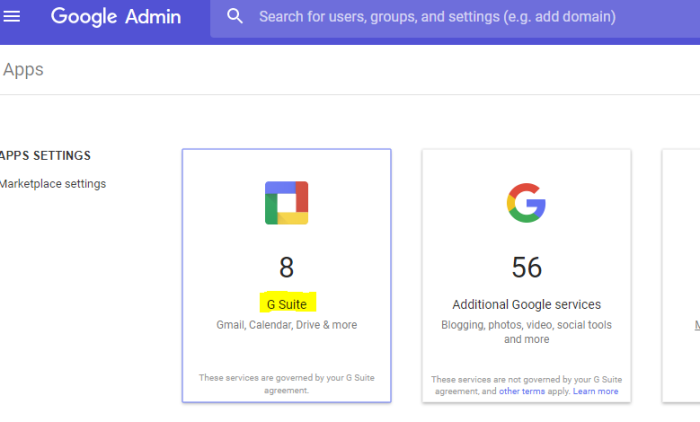Click the Apps page heading
Viewport: 700px width, 422px height.
coord(23,70)
